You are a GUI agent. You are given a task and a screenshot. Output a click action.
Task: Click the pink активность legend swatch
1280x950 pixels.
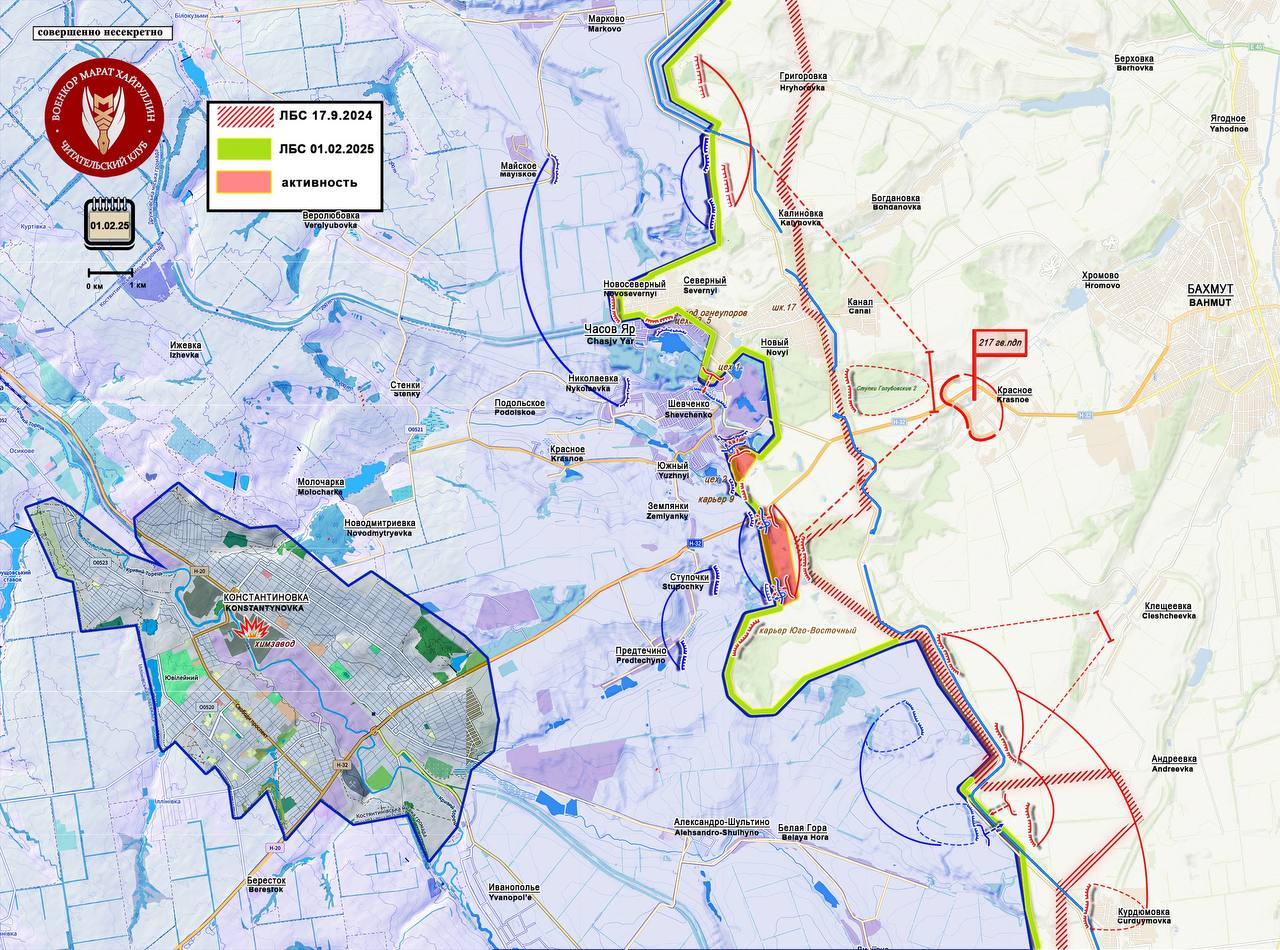click(x=245, y=182)
